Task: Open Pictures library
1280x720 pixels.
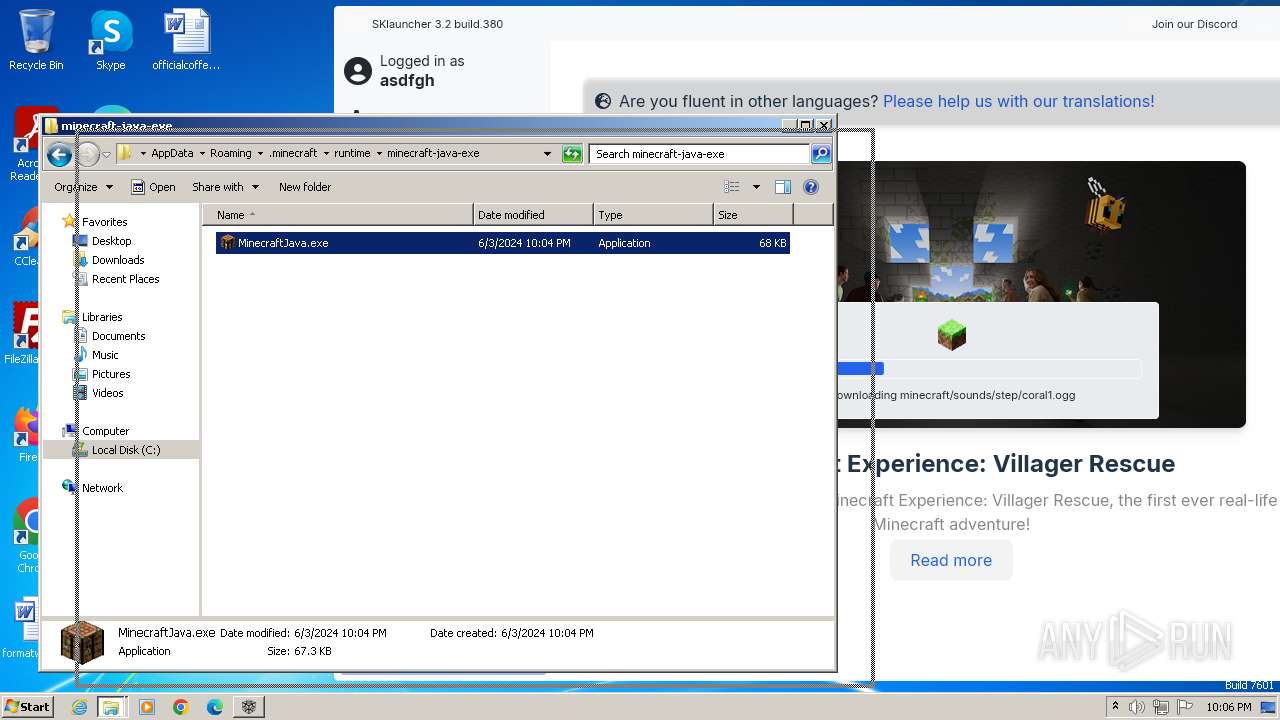Action: point(111,374)
